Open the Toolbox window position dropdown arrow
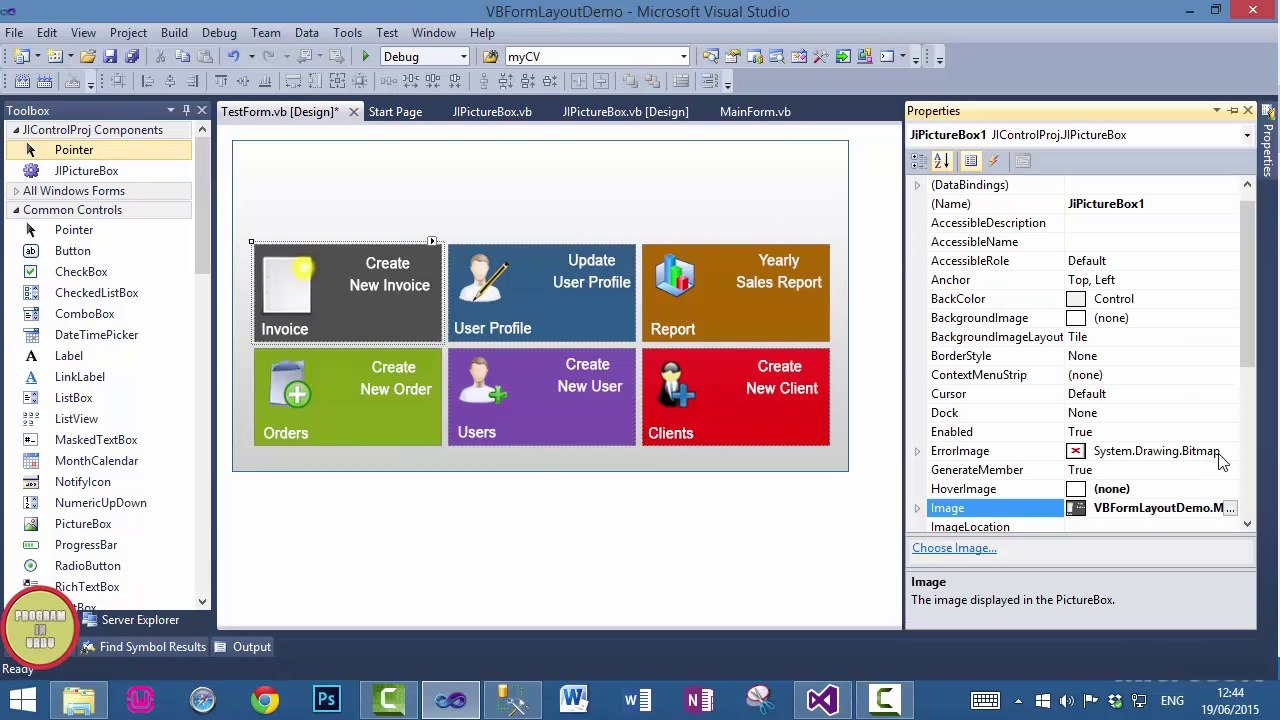The width and height of the screenshot is (1280, 720). click(171, 111)
